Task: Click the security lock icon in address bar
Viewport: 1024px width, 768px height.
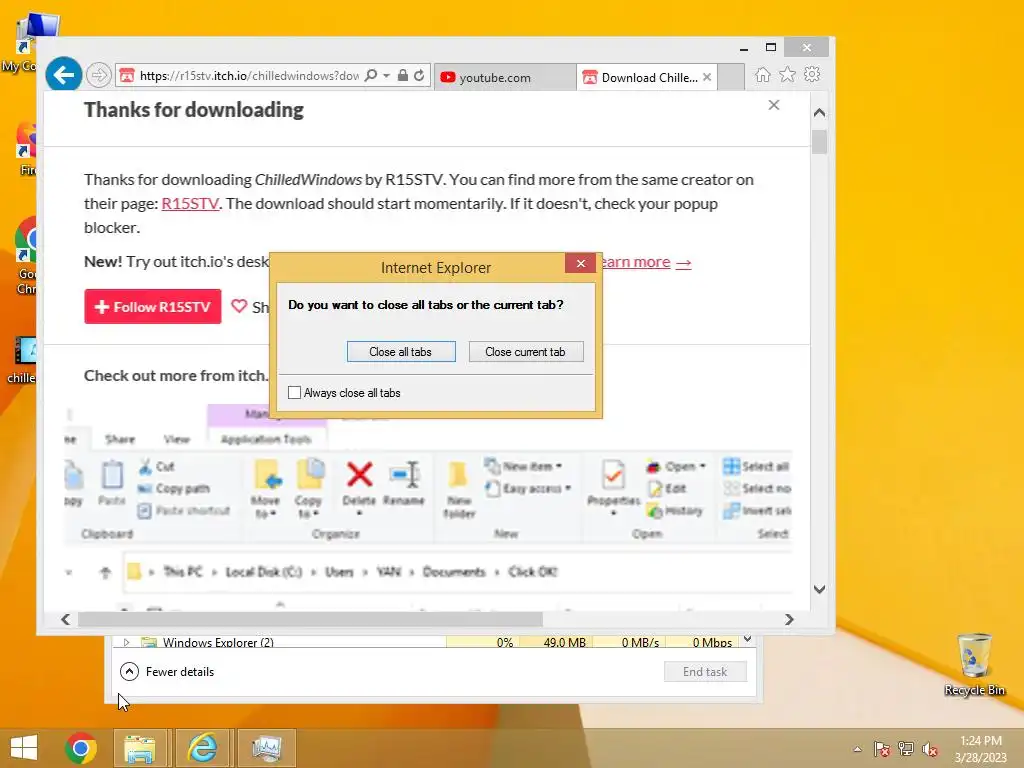Action: [403, 76]
